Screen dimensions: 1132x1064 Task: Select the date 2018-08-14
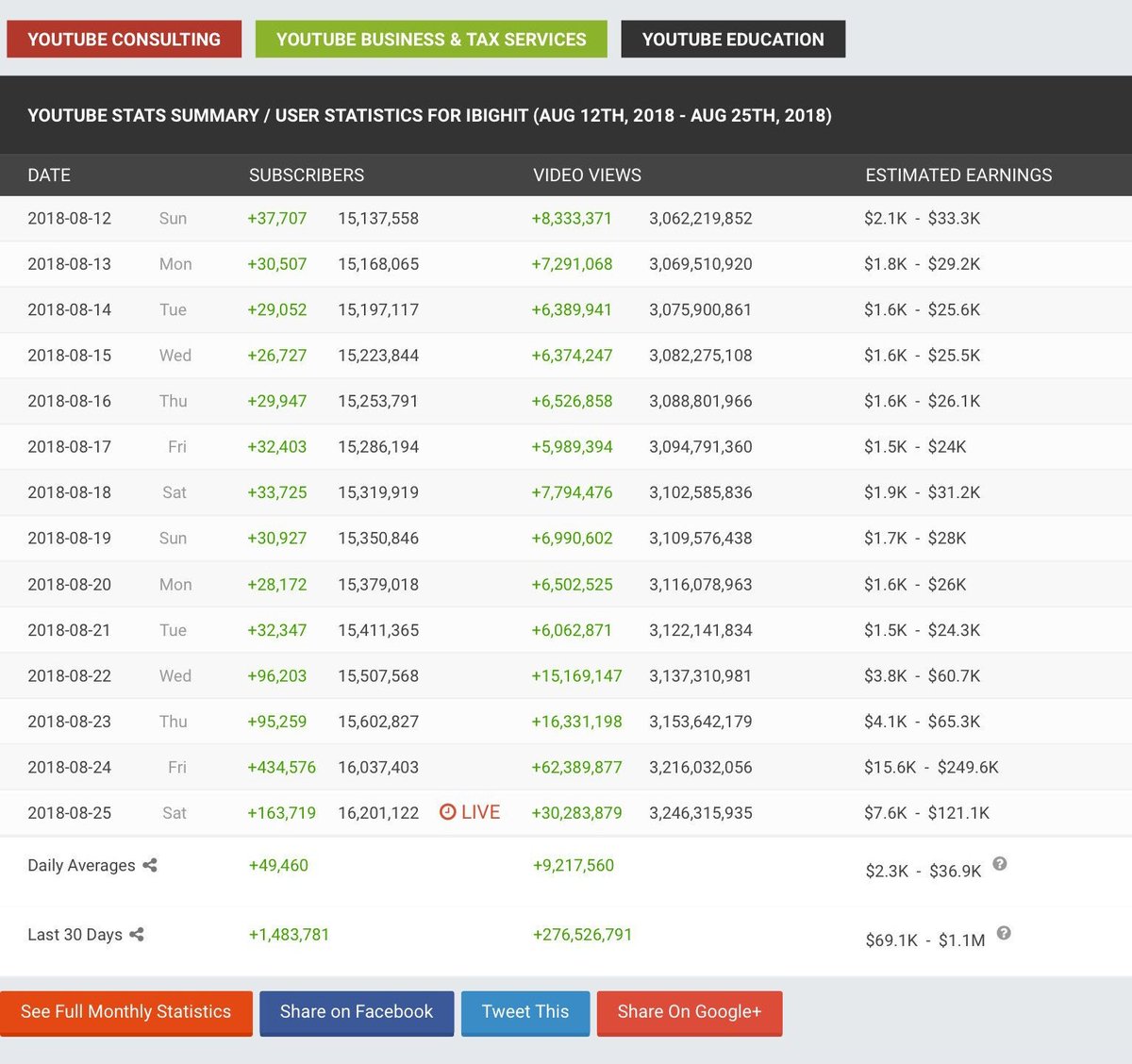coord(69,310)
